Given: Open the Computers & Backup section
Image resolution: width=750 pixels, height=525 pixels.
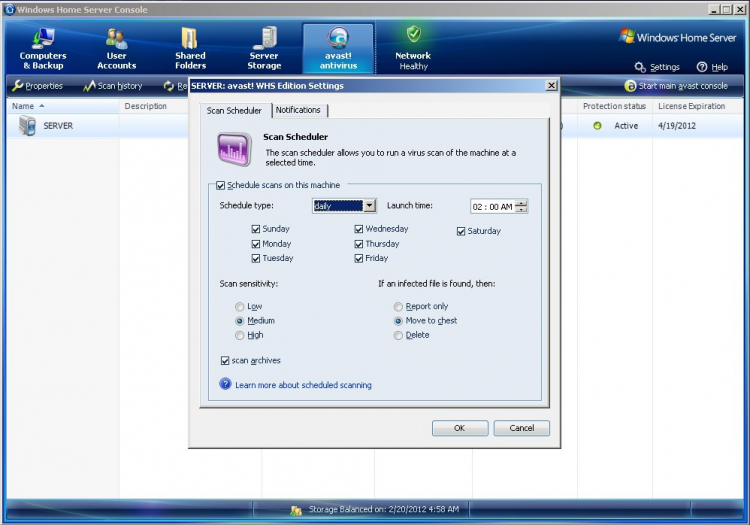Looking at the screenshot, I should click(x=43, y=48).
